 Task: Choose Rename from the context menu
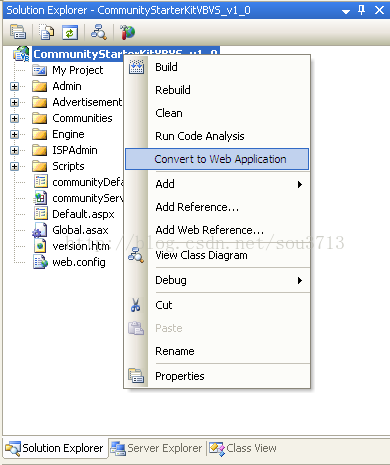[217, 351]
